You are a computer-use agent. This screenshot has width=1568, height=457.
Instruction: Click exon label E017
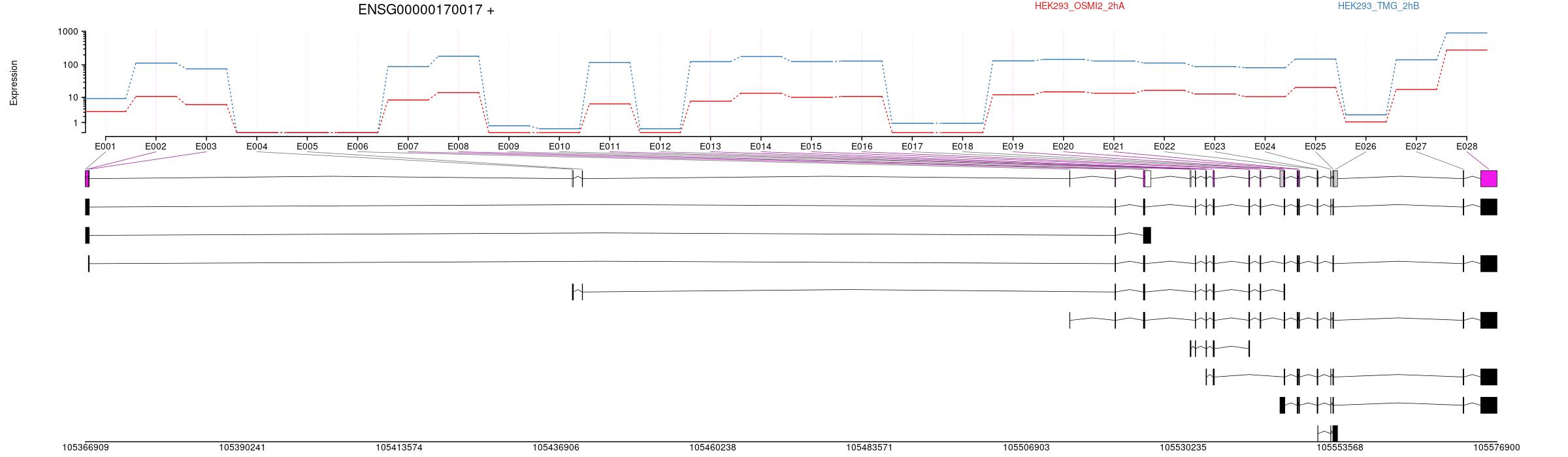tap(912, 146)
